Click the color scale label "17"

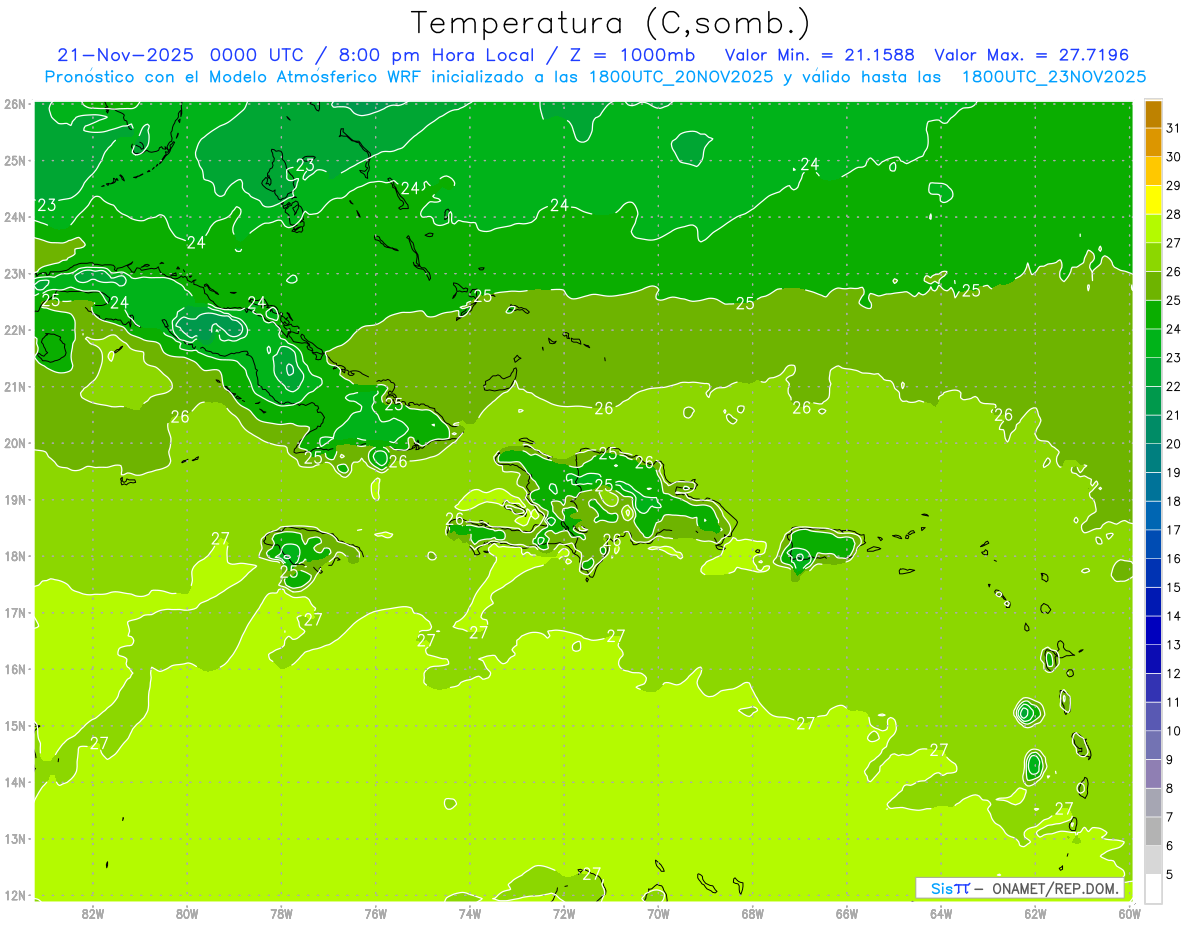click(x=1174, y=529)
